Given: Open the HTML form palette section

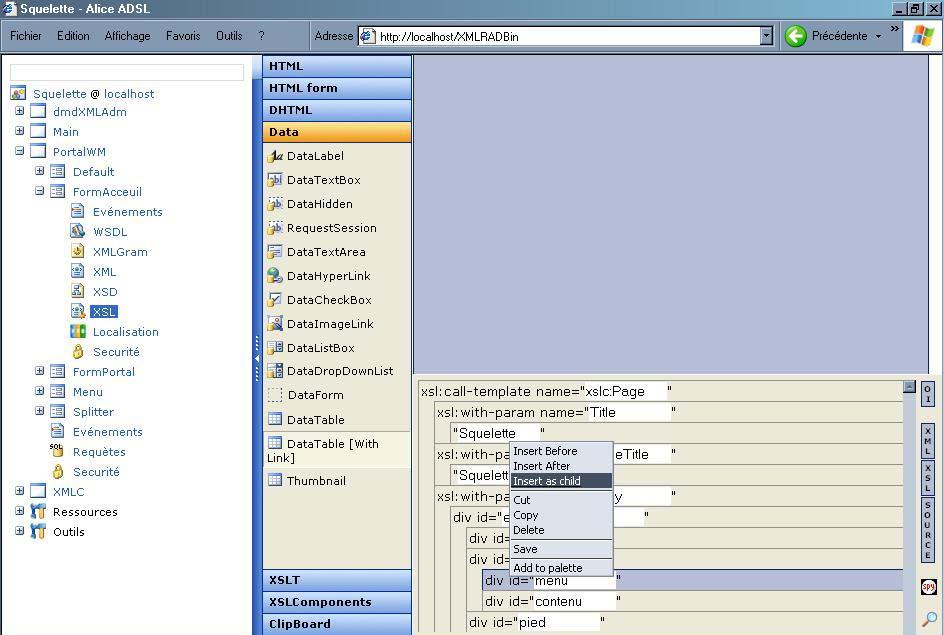Looking at the screenshot, I should coord(336,88).
